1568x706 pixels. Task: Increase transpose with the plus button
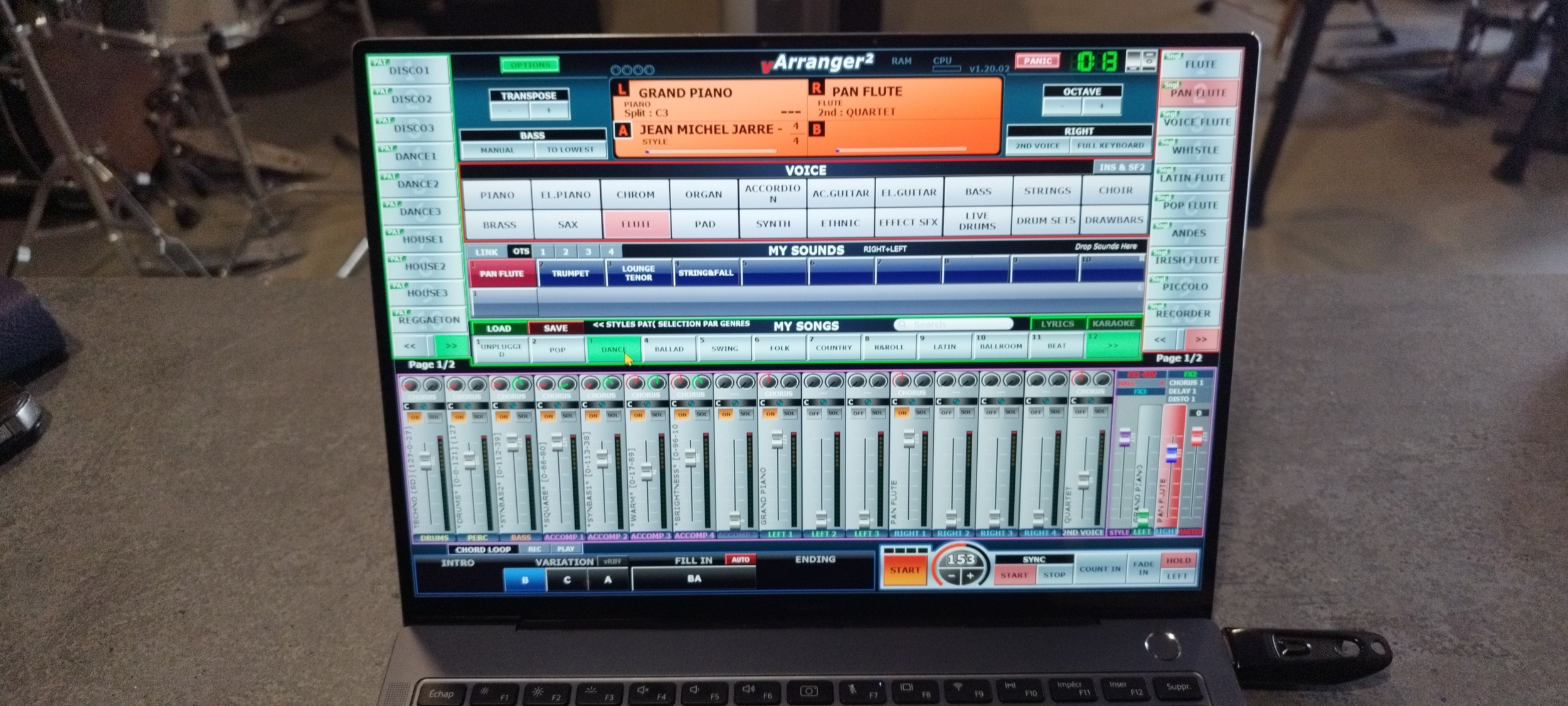click(x=549, y=110)
